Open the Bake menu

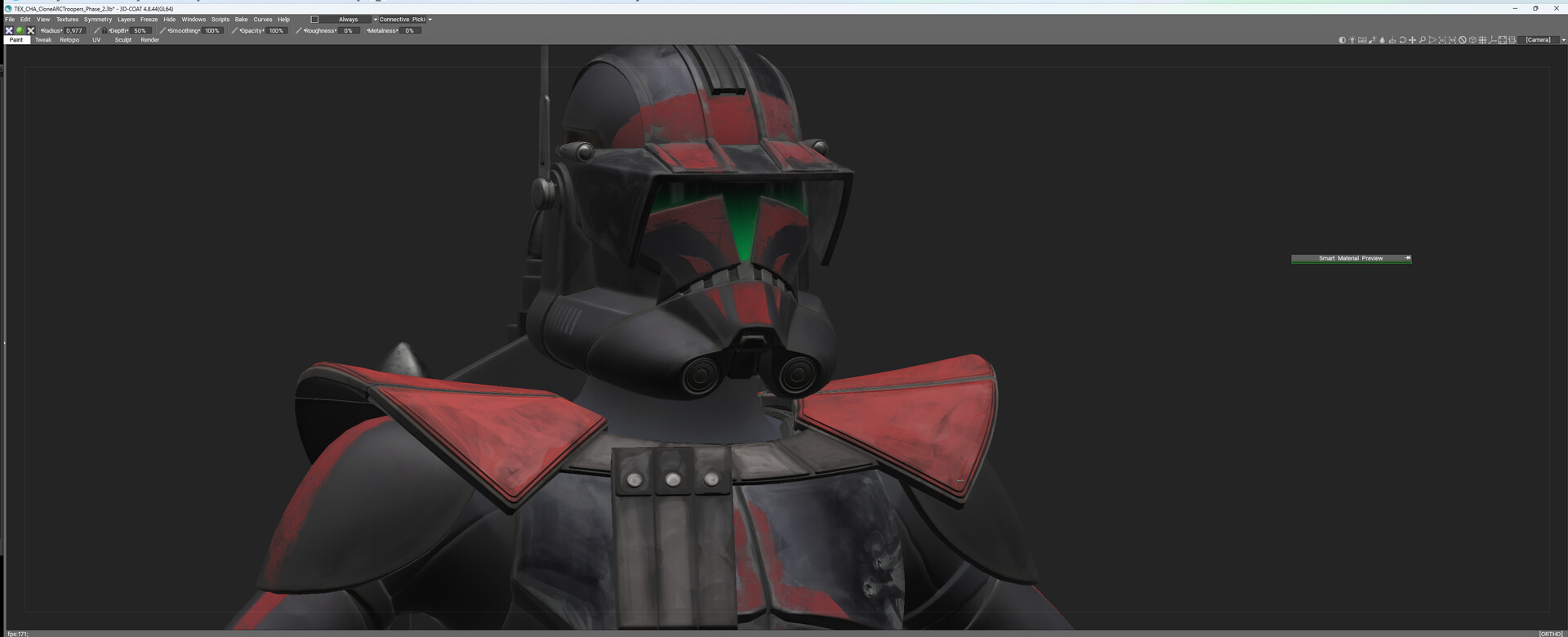(x=241, y=20)
